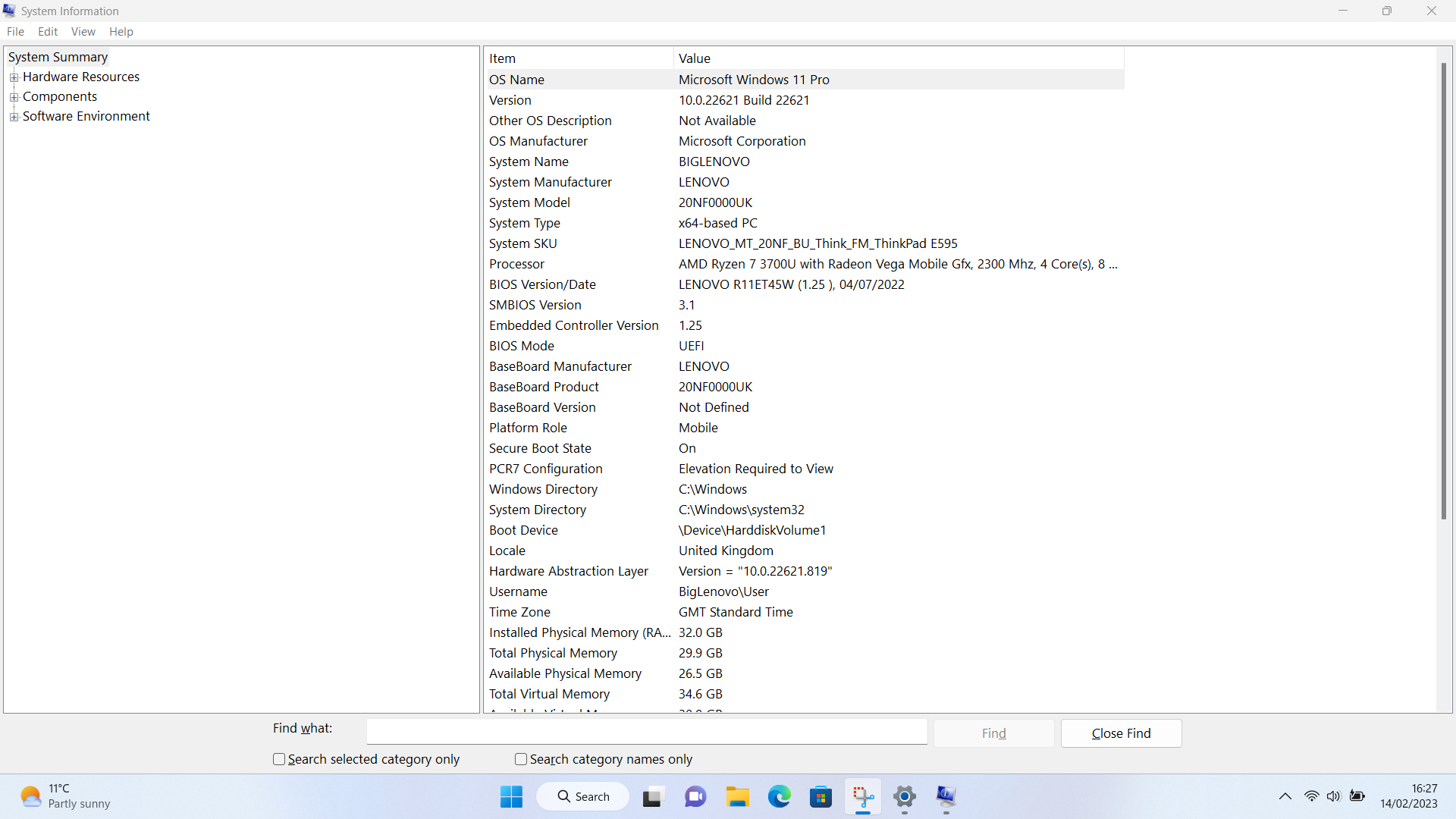Check battery status in the tray
The width and height of the screenshot is (1456, 819).
pyautogui.click(x=1357, y=796)
